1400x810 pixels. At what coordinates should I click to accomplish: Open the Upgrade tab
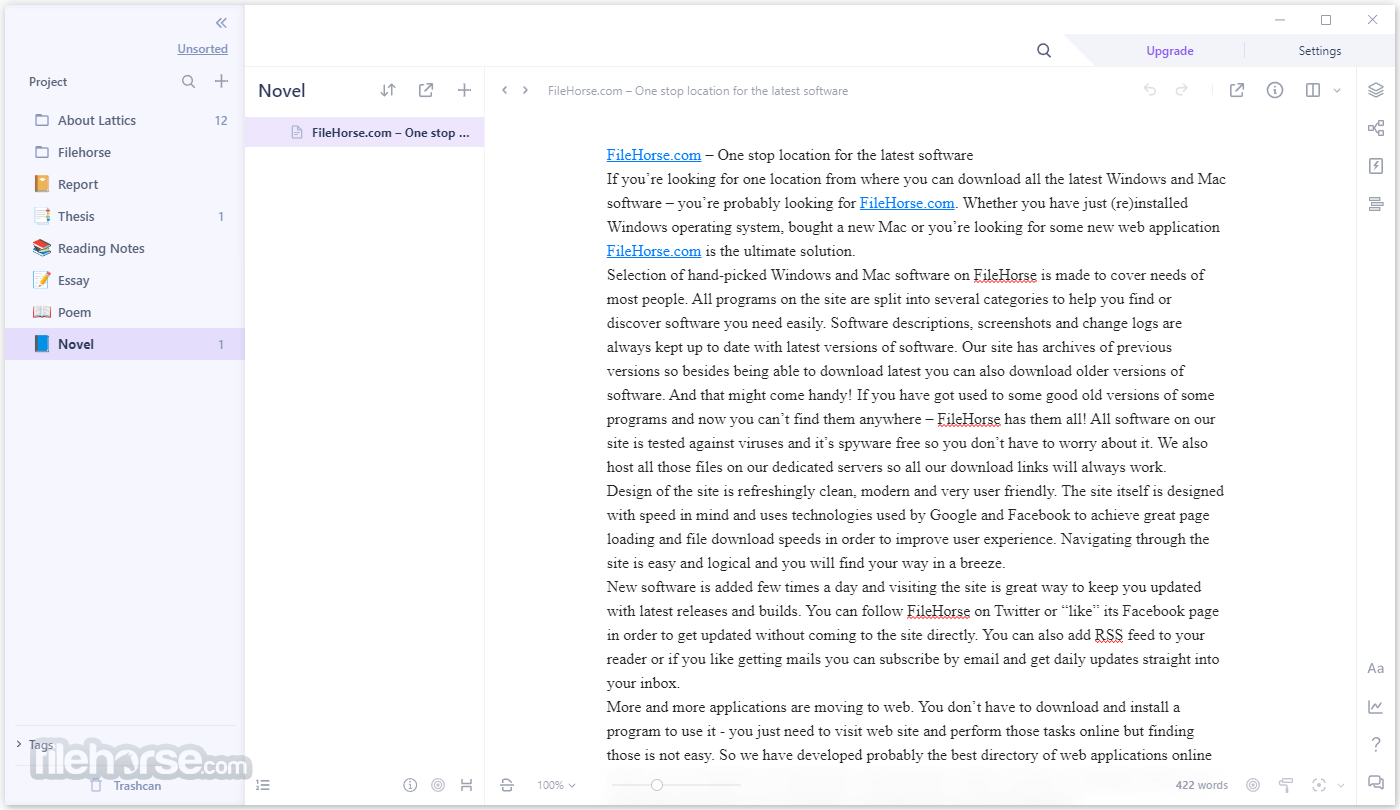click(x=1169, y=51)
